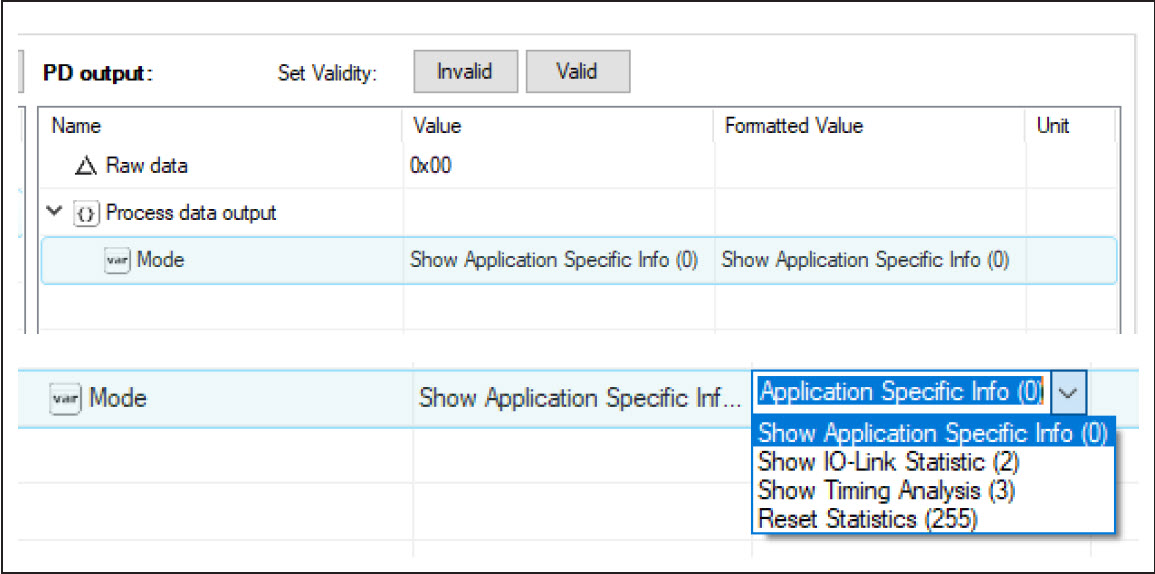Pick Reset Statistics (255) from list
This screenshot has width=1155, height=574.
tap(867, 519)
